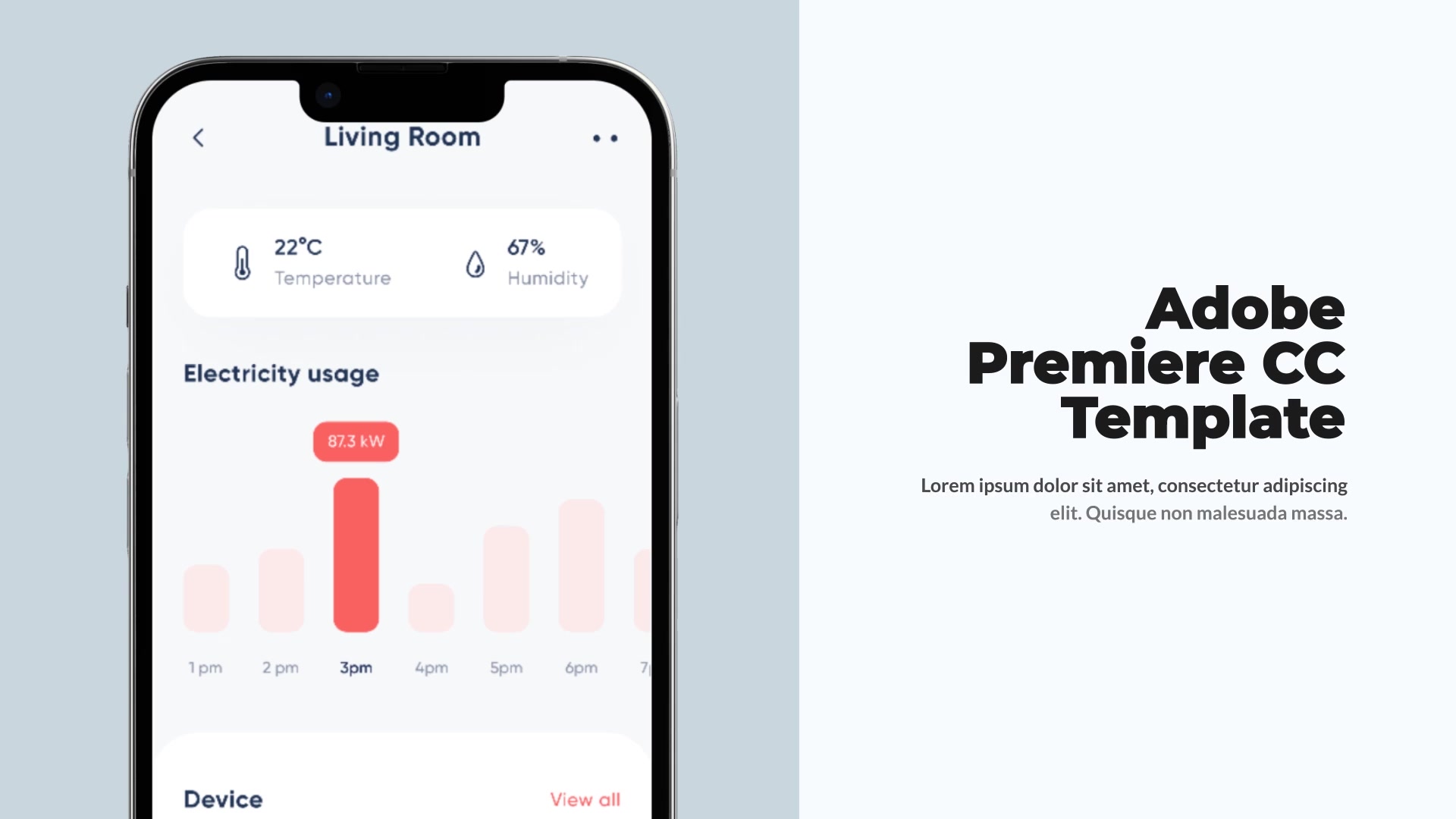The image size is (1456, 819).
Task: Select the temperature thermometer icon
Action: (x=241, y=260)
